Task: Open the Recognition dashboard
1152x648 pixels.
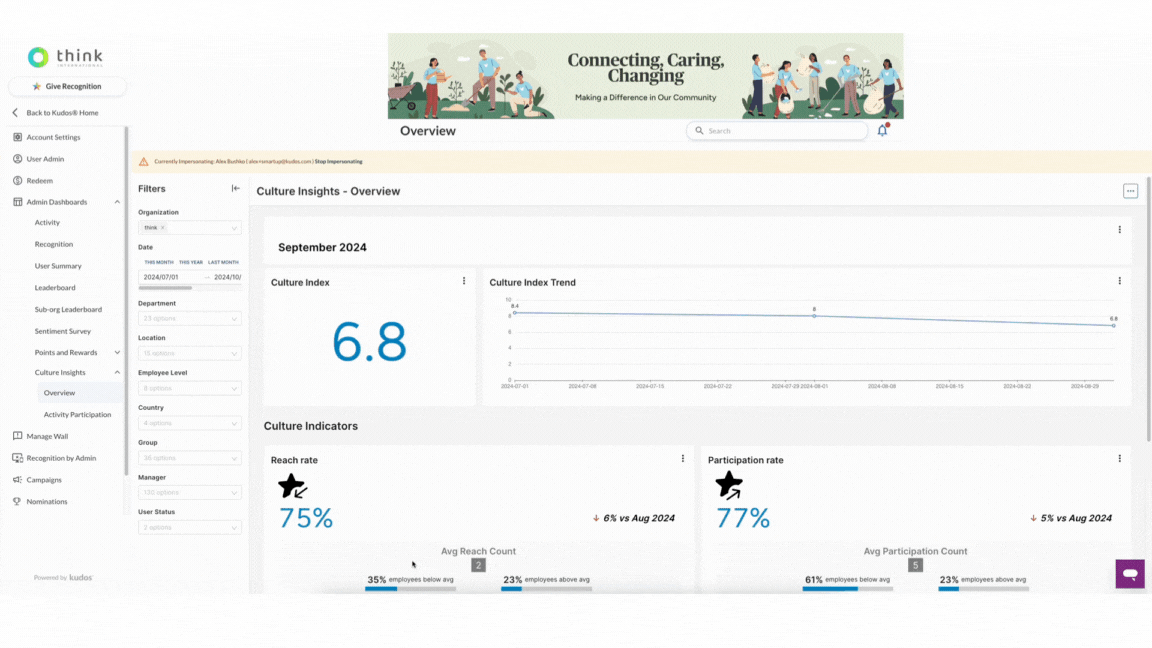Action: tap(54, 244)
